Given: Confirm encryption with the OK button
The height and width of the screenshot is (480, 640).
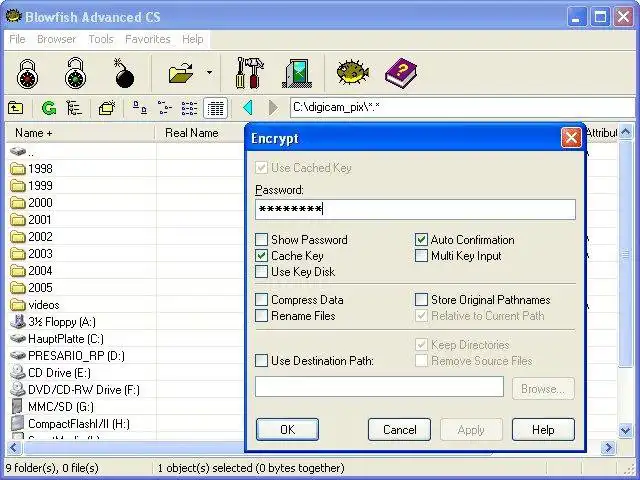Looking at the screenshot, I should tap(287, 429).
